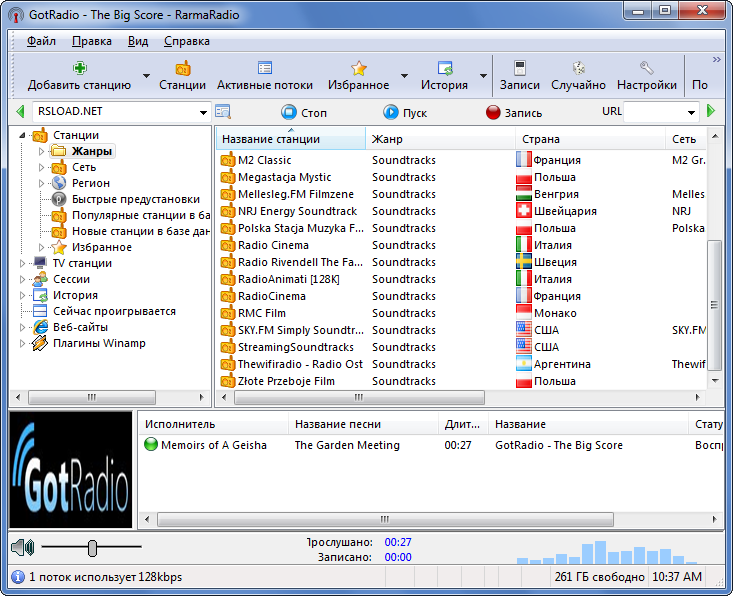Expand the Веб-сайты tree node
Screen dimensions: 733x596
click(22, 327)
